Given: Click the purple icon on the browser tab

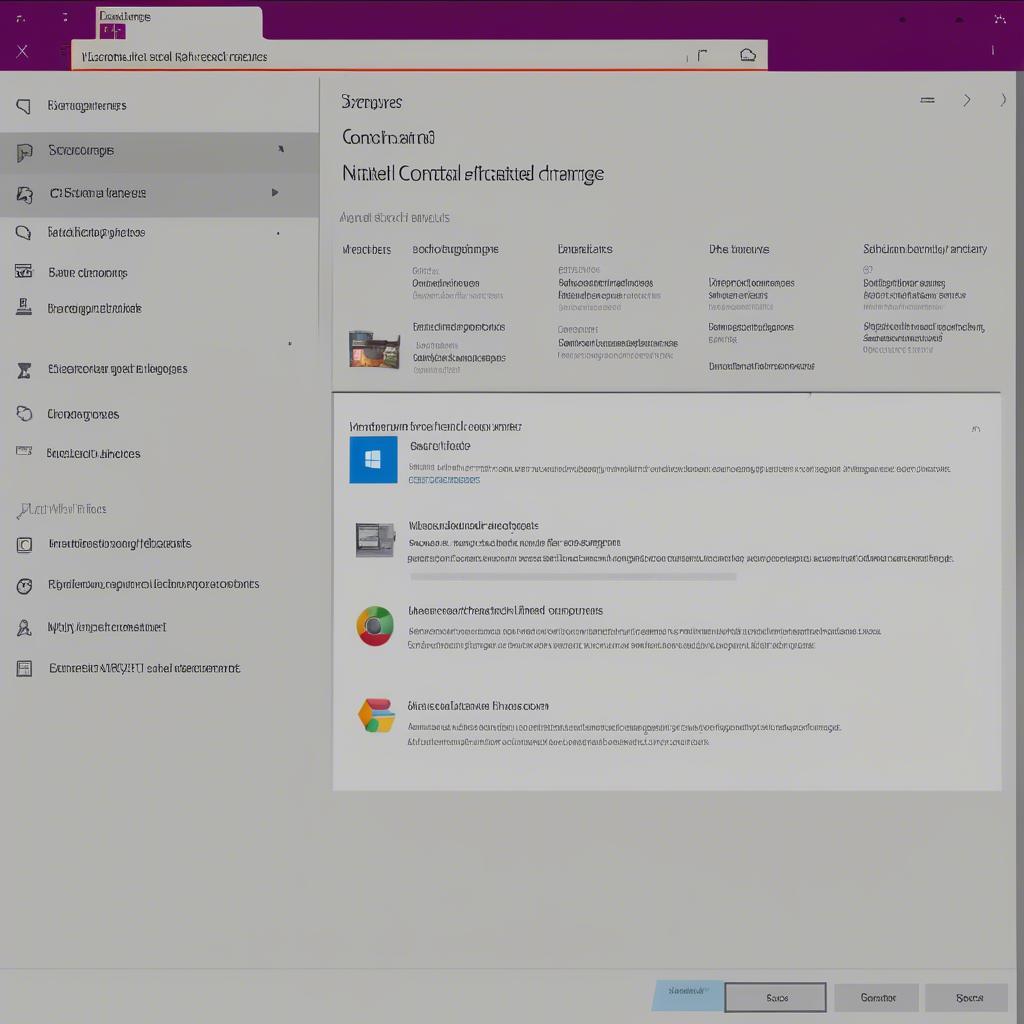Looking at the screenshot, I should pos(112,31).
